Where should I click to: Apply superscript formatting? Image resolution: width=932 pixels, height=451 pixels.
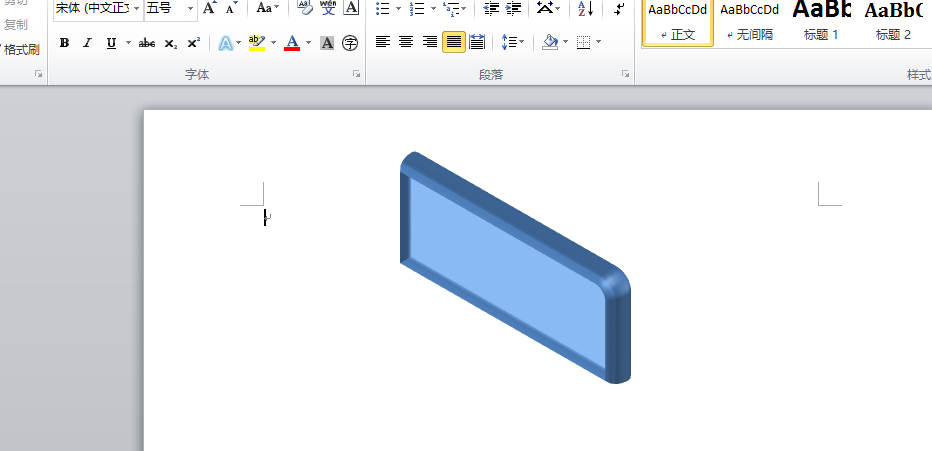194,43
